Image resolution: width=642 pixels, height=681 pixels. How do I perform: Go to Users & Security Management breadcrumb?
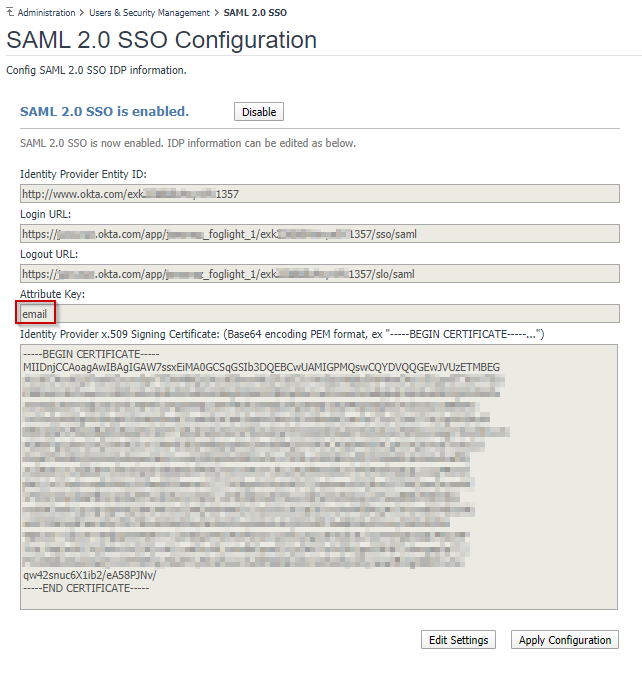[x=150, y=13]
